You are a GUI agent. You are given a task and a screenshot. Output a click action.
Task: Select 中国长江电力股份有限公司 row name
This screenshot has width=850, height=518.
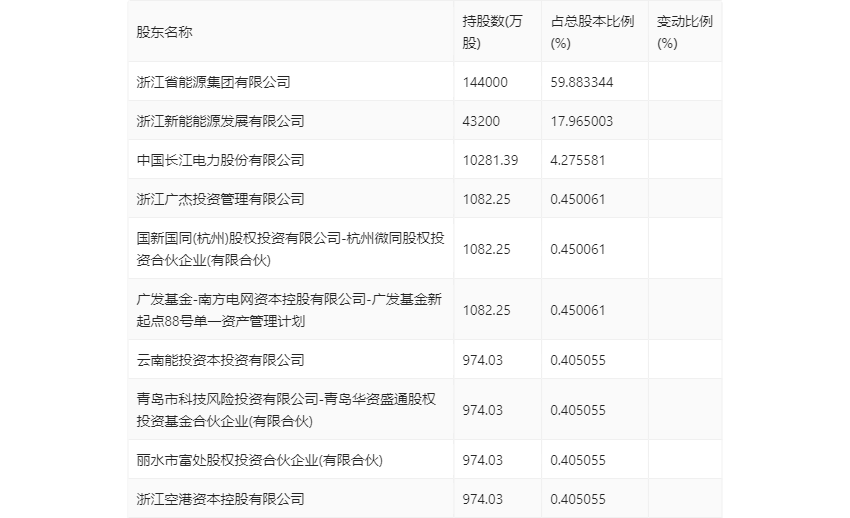click(x=220, y=160)
